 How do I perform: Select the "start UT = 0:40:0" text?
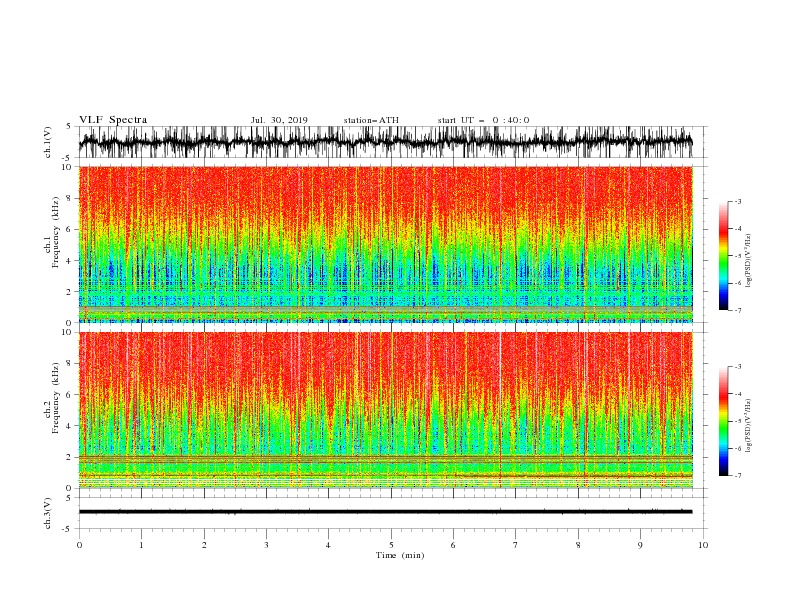[x=483, y=120]
